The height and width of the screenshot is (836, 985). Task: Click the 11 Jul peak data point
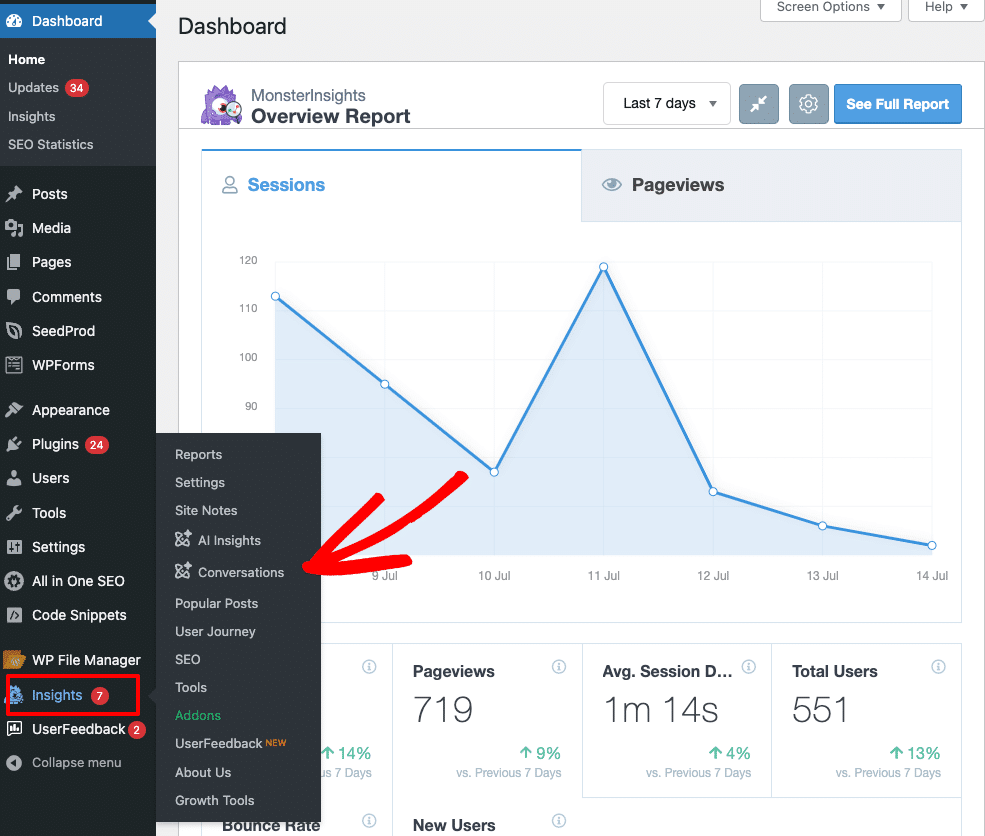[604, 267]
